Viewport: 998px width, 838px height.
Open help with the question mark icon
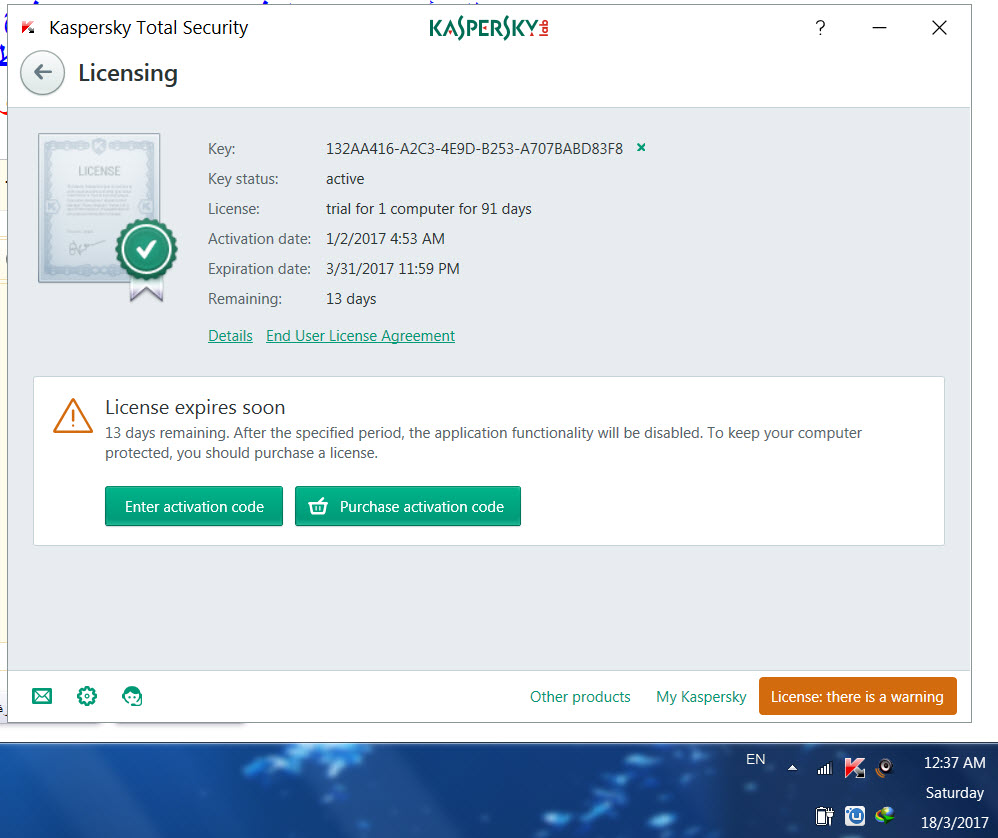point(820,28)
